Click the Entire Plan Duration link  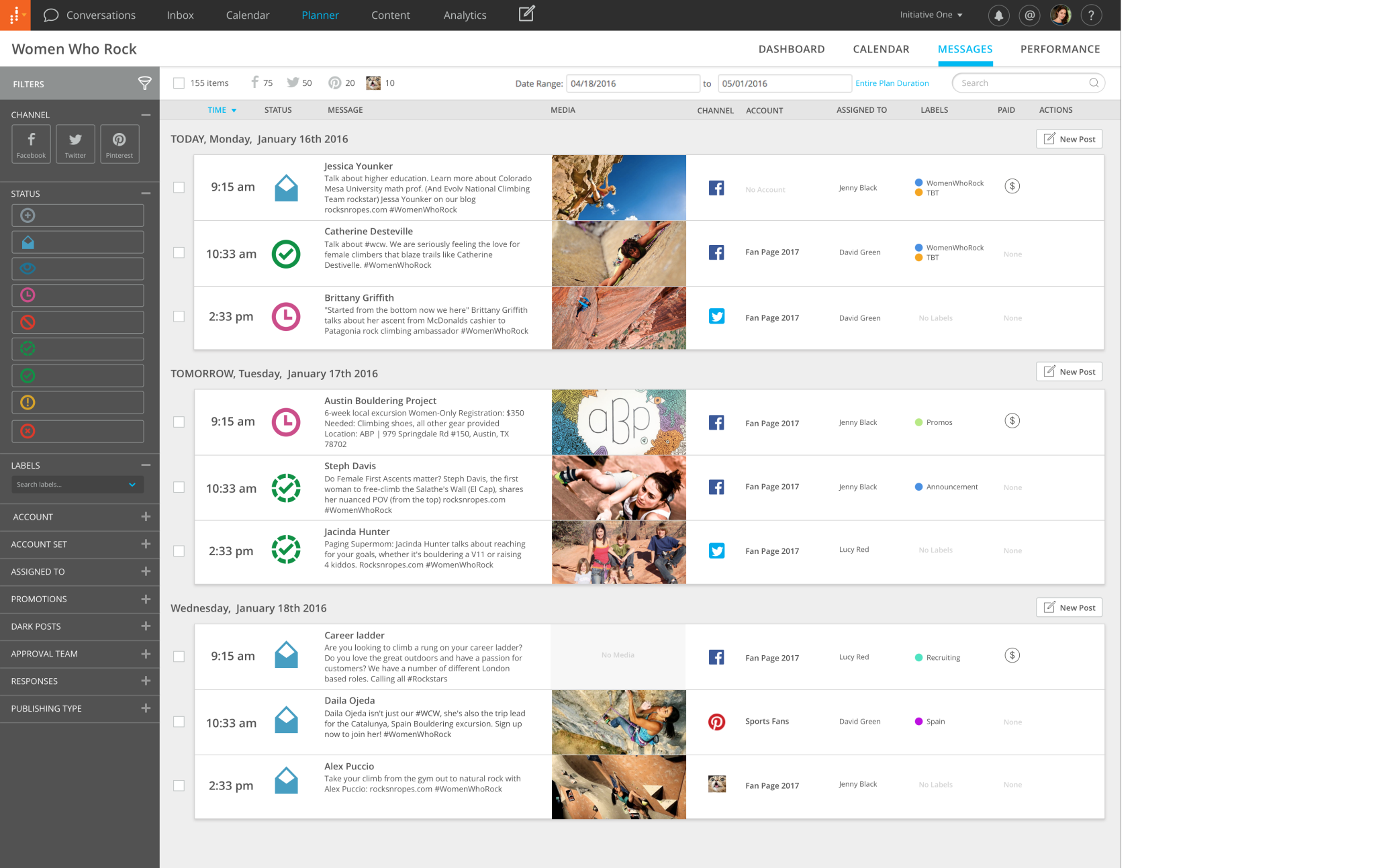click(x=892, y=83)
